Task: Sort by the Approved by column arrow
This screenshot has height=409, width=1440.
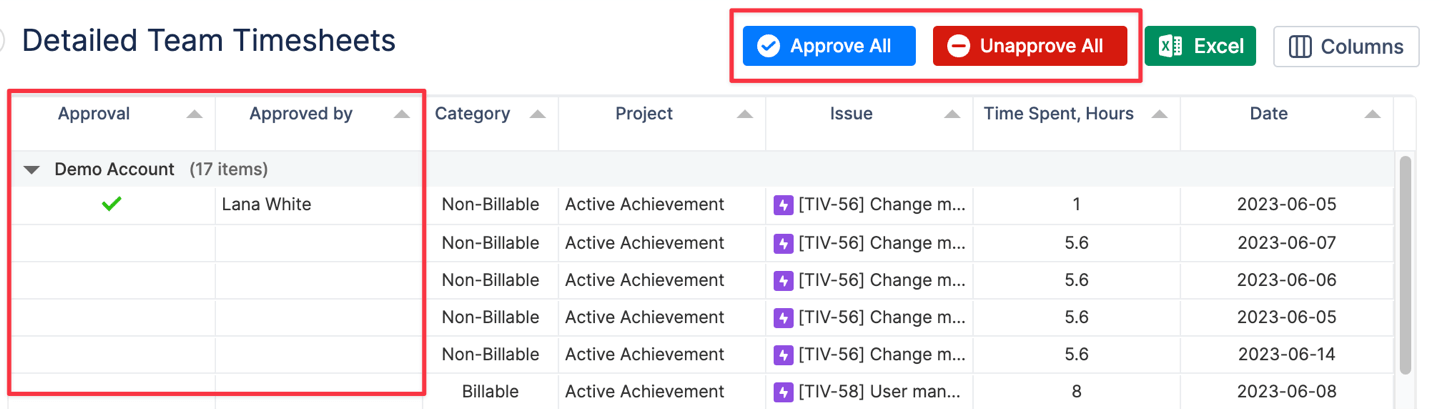Action: click(401, 114)
